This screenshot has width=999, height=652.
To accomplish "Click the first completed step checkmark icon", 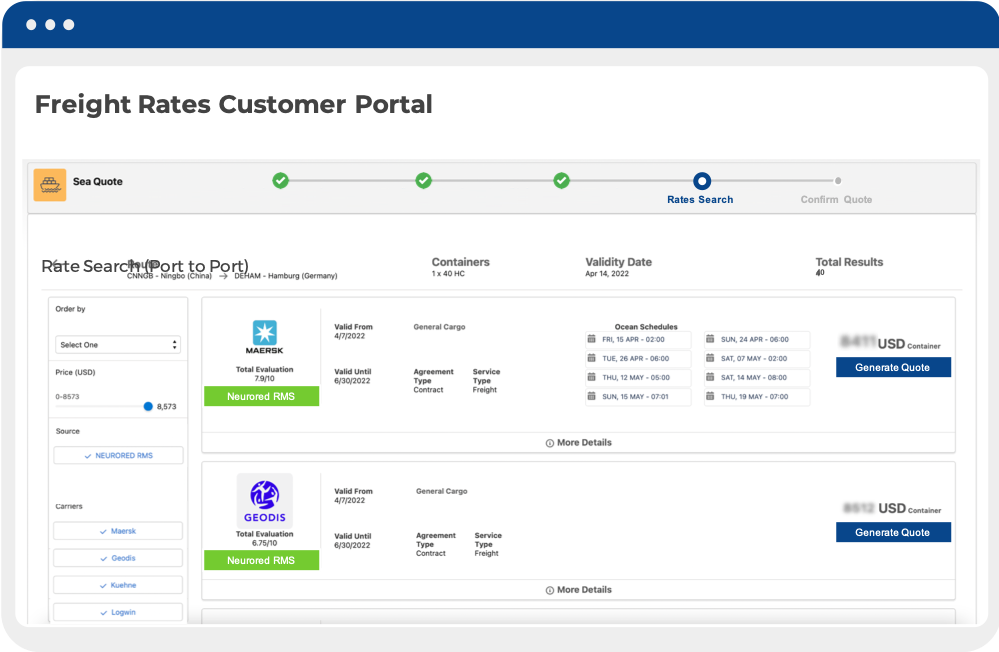I will (281, 181).
